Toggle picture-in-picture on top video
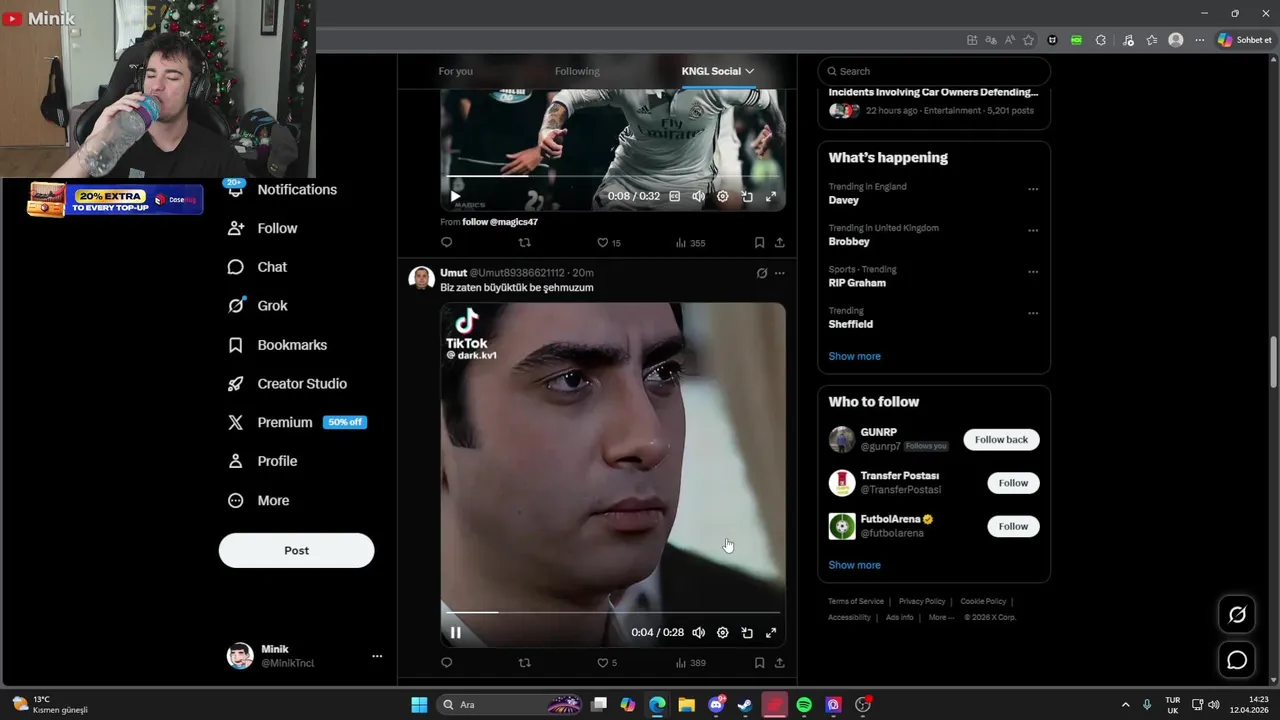The height and width of the screenshot is (720, 1280). click(x=747, y=197)
